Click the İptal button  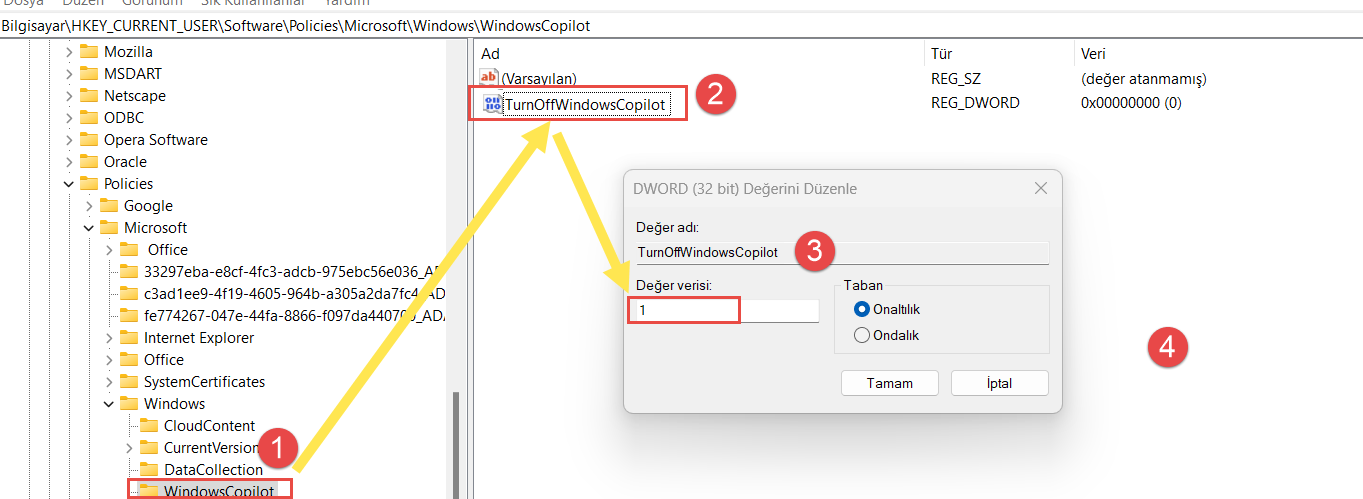[x=999, y=383]
